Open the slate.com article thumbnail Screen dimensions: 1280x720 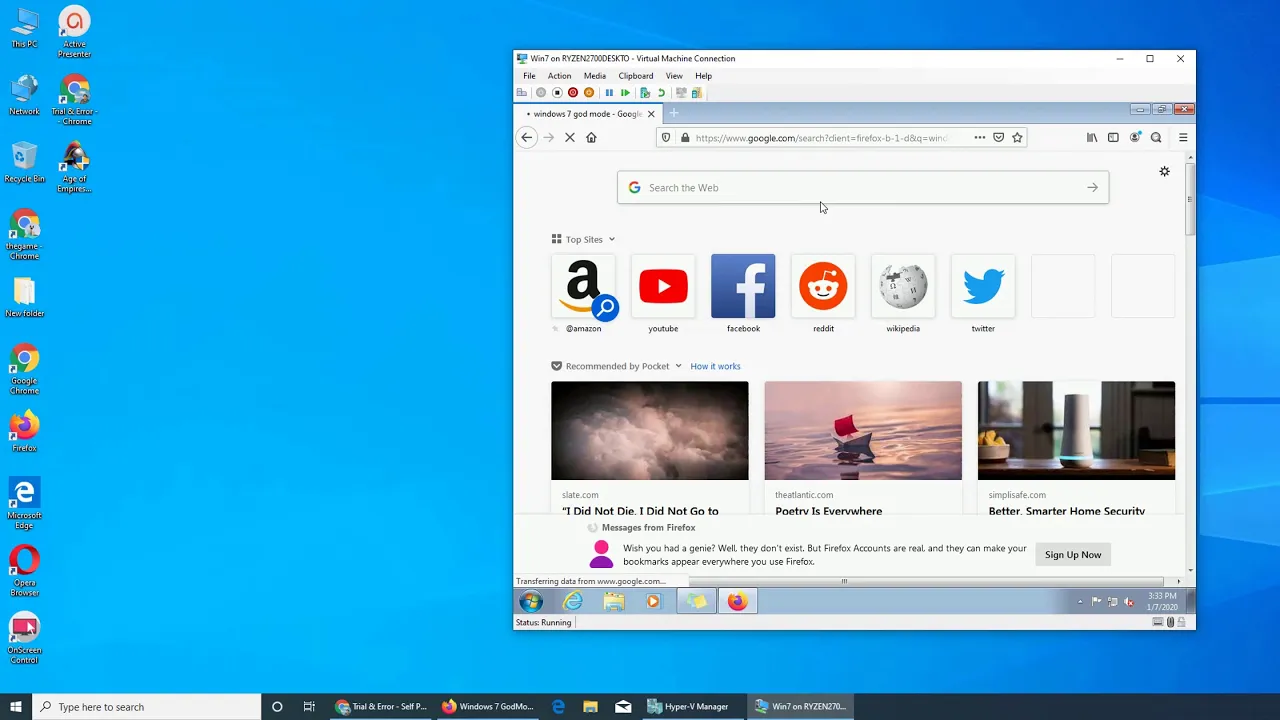(x=649, y=430)
